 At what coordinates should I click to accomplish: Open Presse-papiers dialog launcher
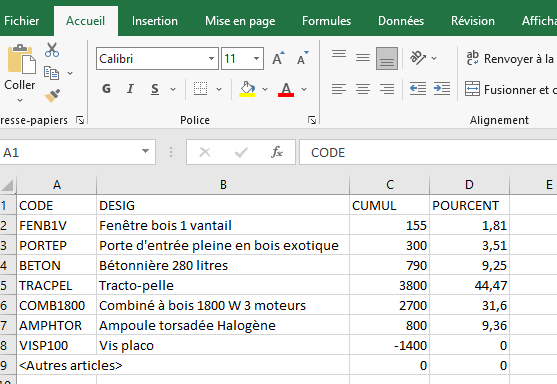pyautogui.click(x=80, y=120)
